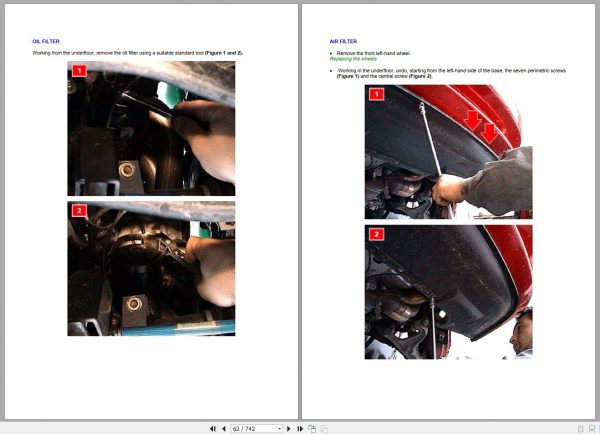600x434 pixels.
Task: Click the AIR FILTER heading
Action: tap(343, 41)
